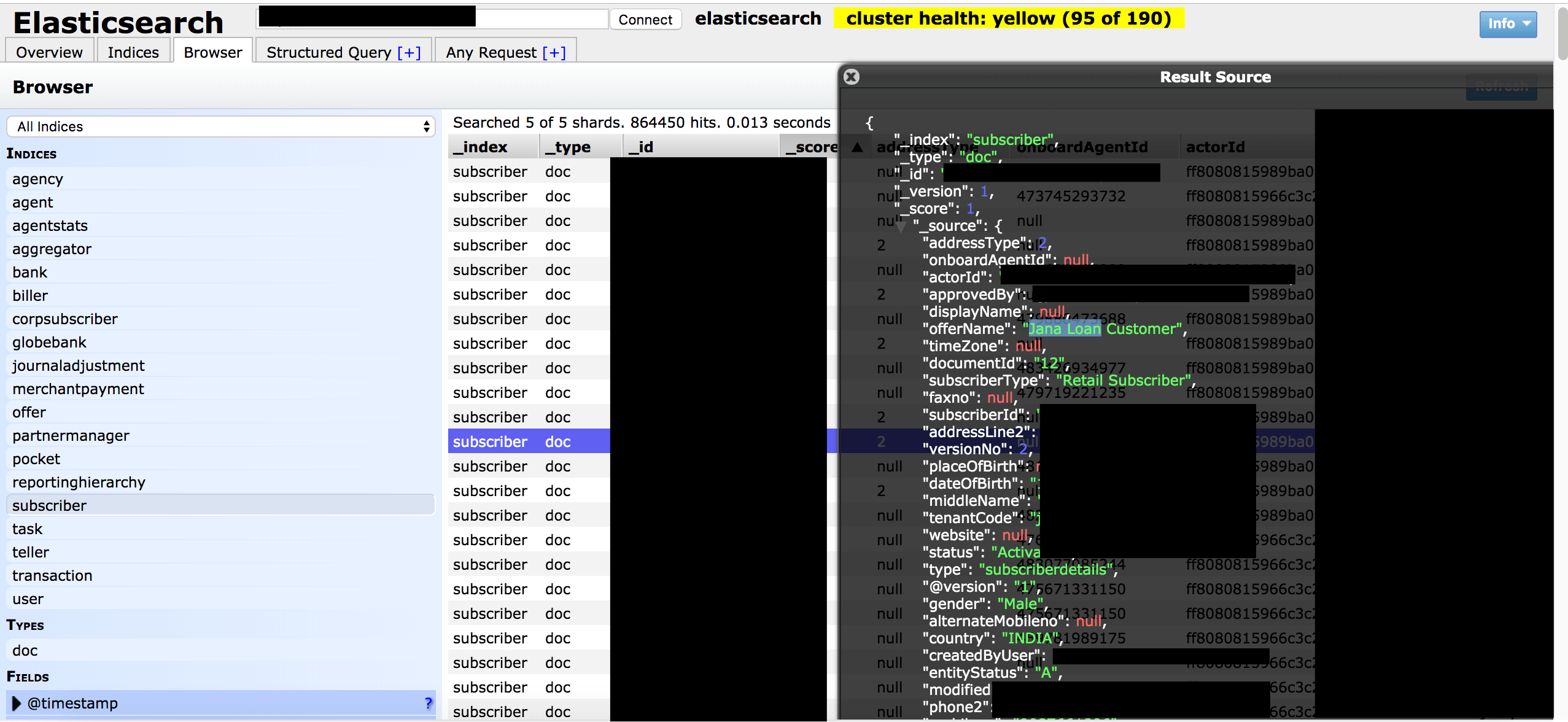Viewport: 1568px width, 722px height.
Task: Select the merchantpayment index filter
Action: coord(78,389)
